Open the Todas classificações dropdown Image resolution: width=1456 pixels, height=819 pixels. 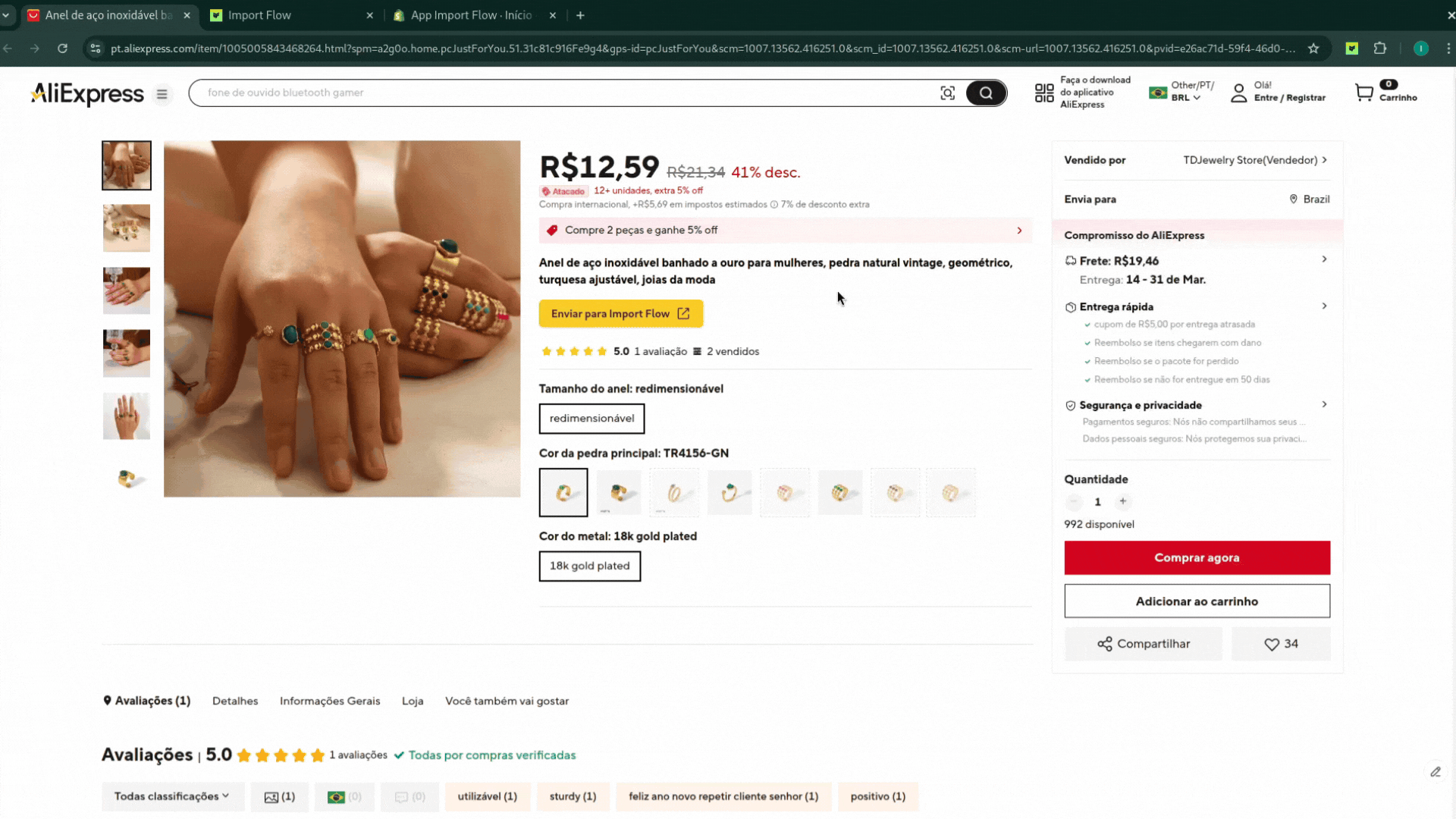(172, 796)
